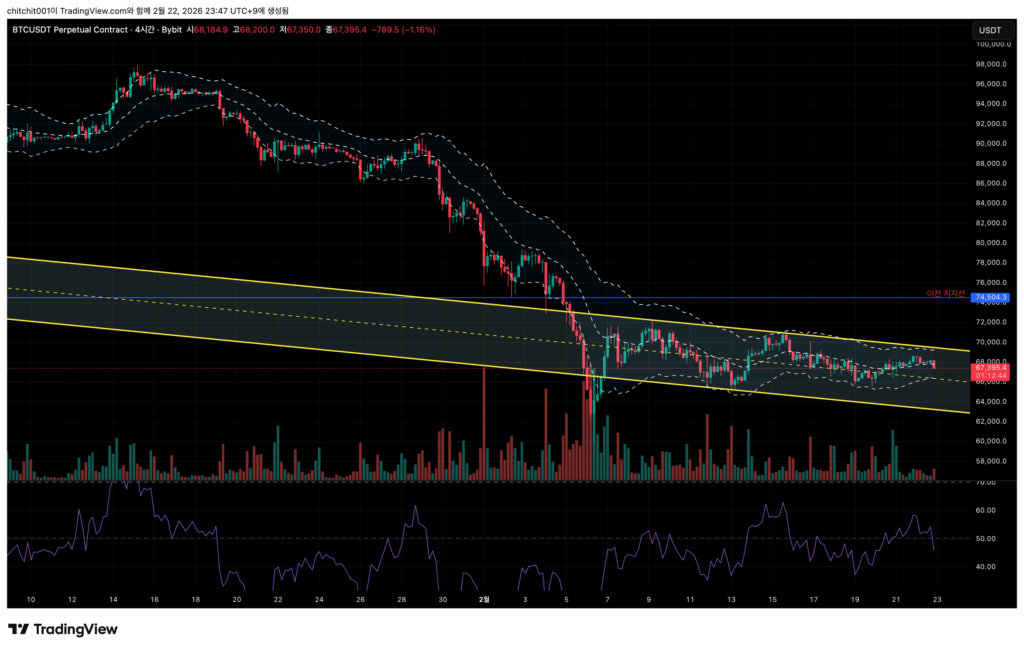Click the red '이전 지지선' text annotation
The height and width of the screenshot is (650, 1024).
point(946,294)
